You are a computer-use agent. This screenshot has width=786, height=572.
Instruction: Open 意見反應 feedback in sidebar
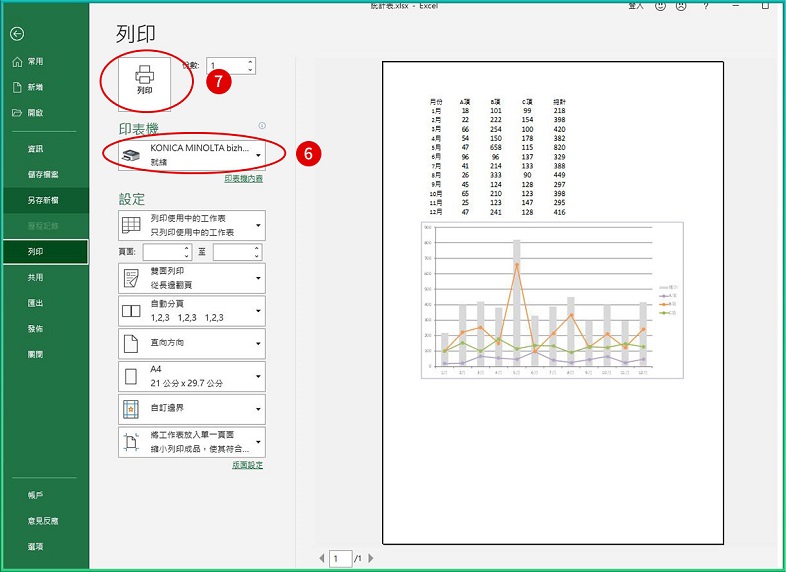(45, 521)
